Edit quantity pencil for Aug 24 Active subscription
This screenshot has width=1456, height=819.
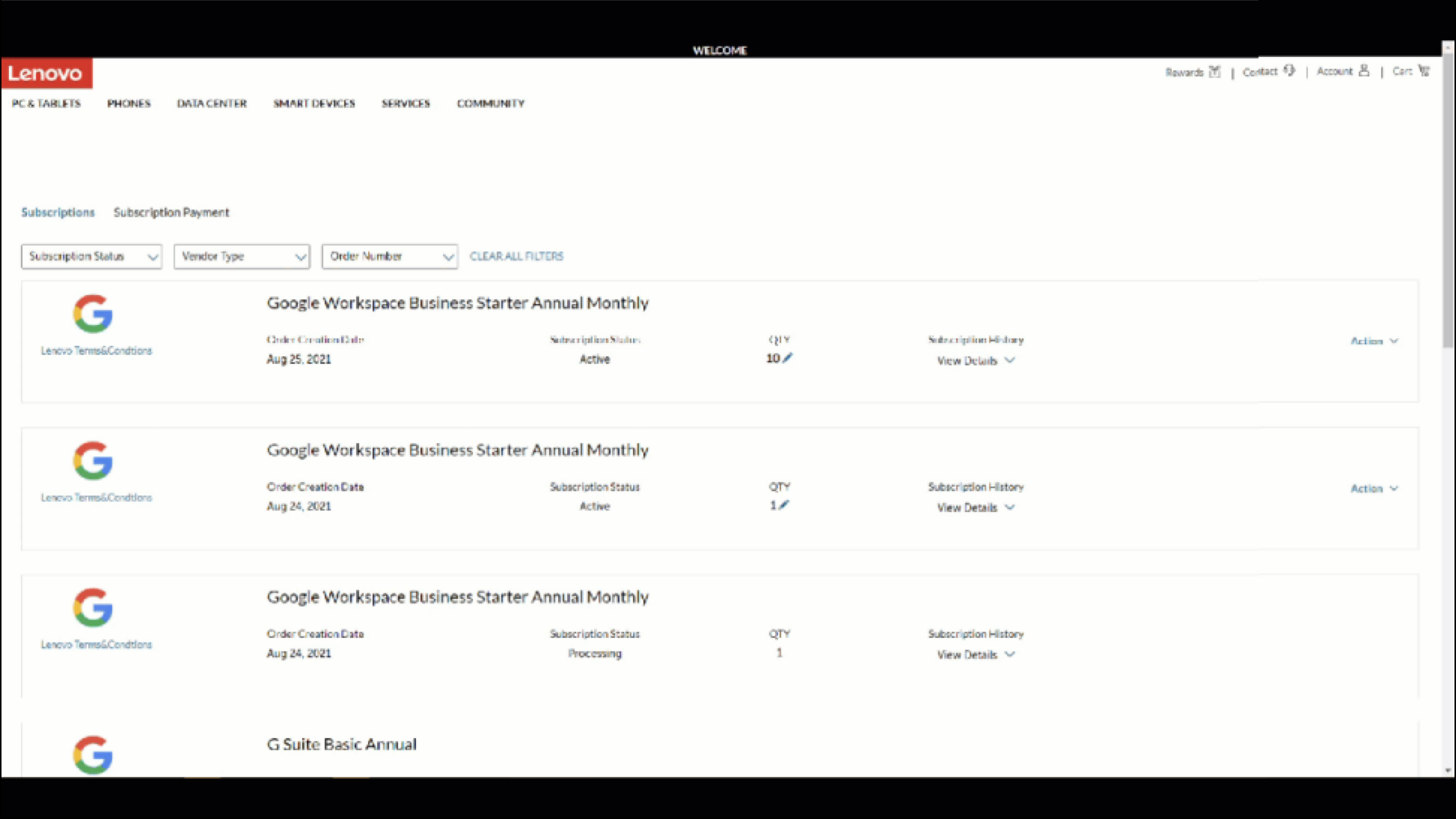pyautogui.click(x=783, y=505)
